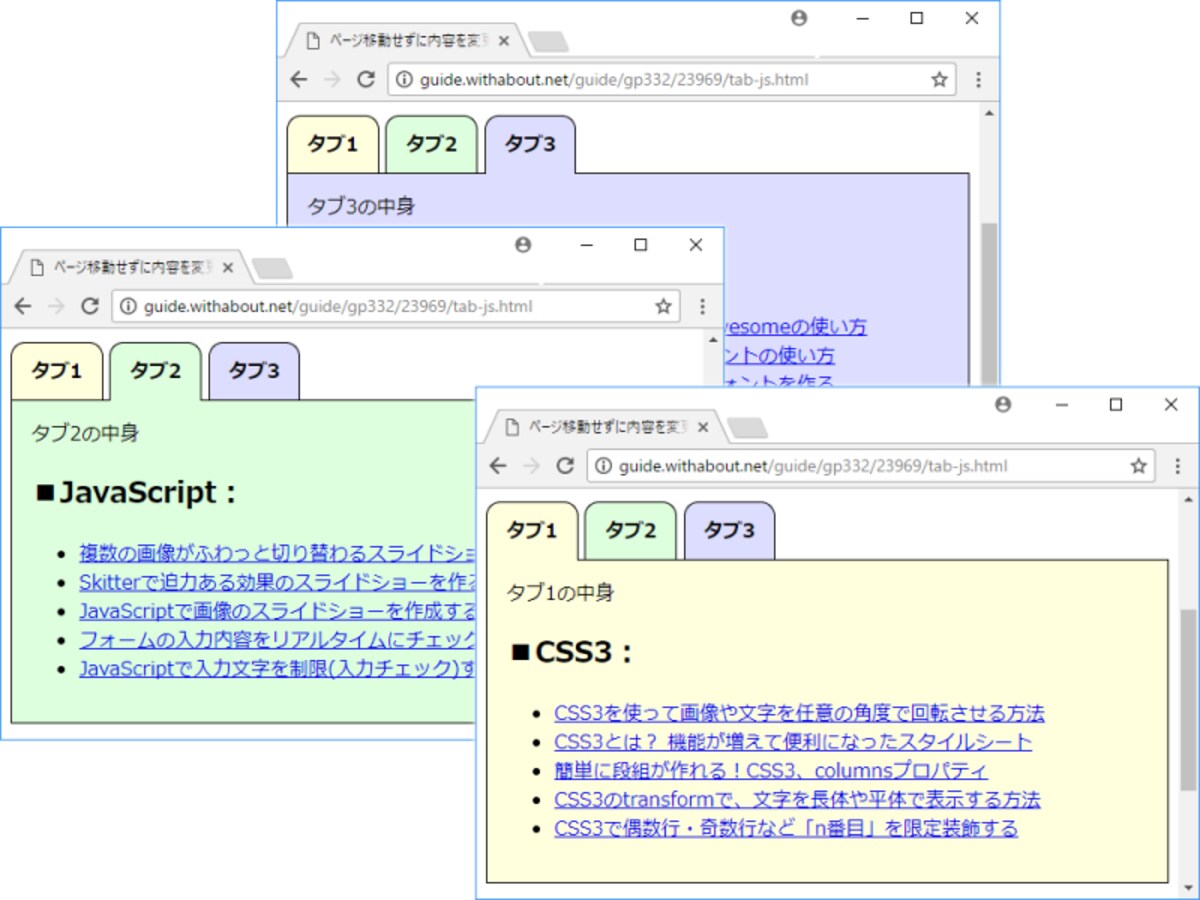This screenshot has width=1200, height=900.
Task: Select タブ2 in the middle JavaScript window
Action: tap(156, 371)
